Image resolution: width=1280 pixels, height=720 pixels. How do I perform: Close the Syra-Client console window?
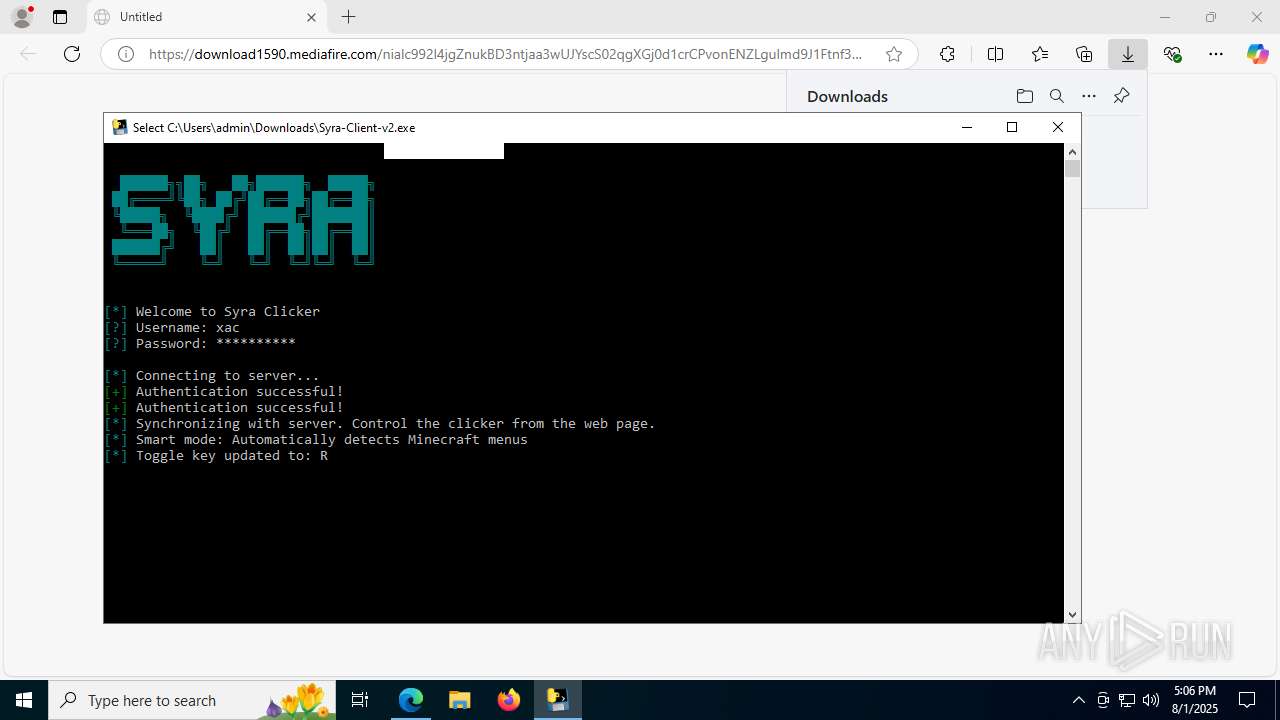[x=1058, y=127]
